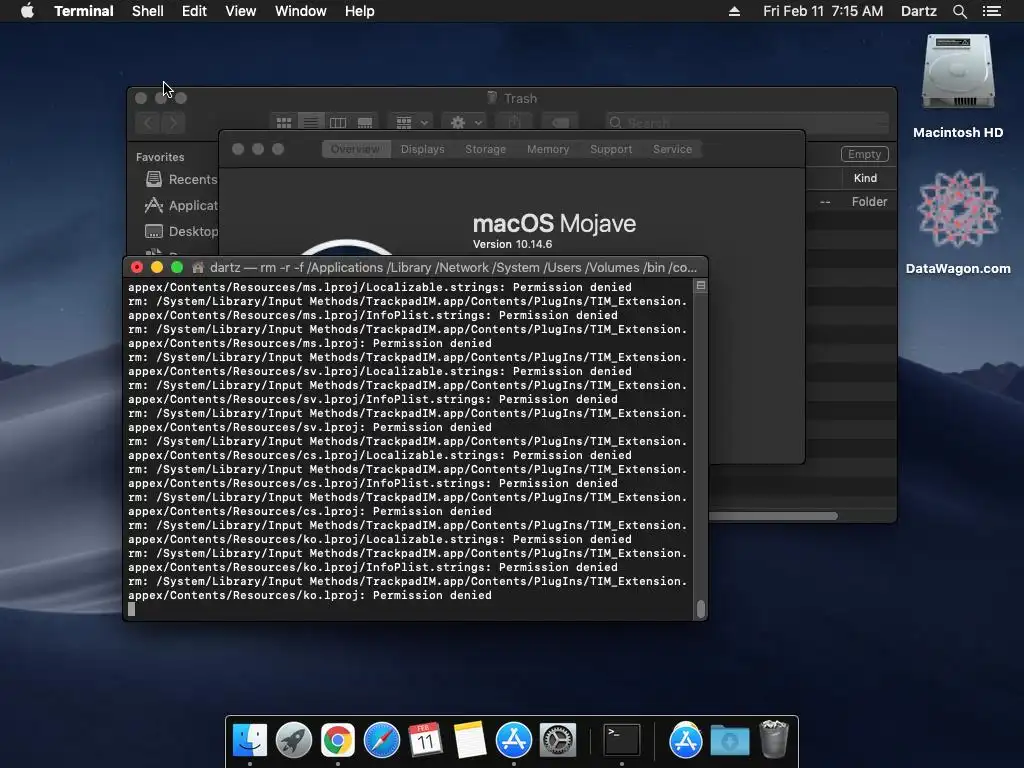Switch to the Service tab

[672, 149]
